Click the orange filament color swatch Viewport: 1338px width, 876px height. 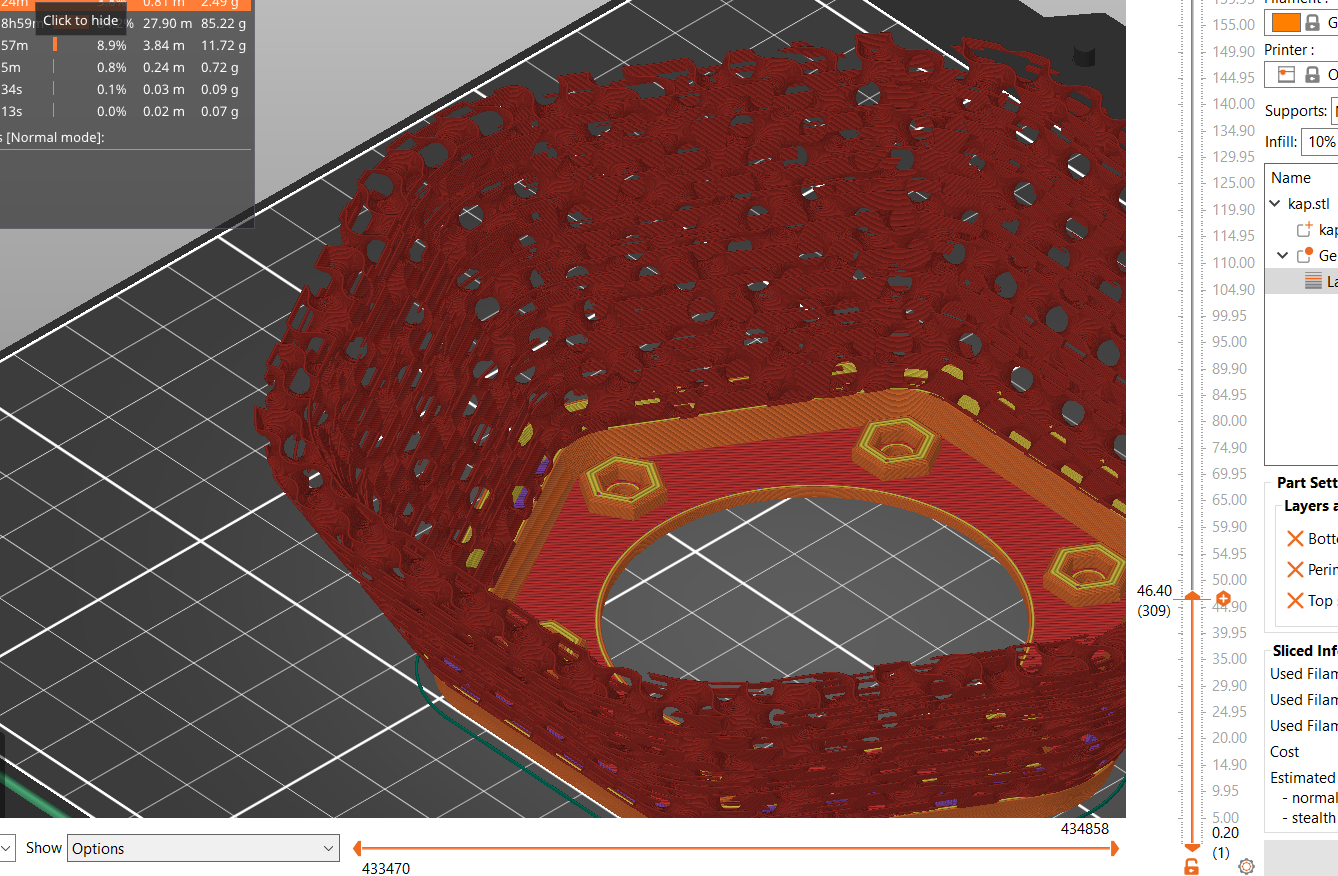1284,23
